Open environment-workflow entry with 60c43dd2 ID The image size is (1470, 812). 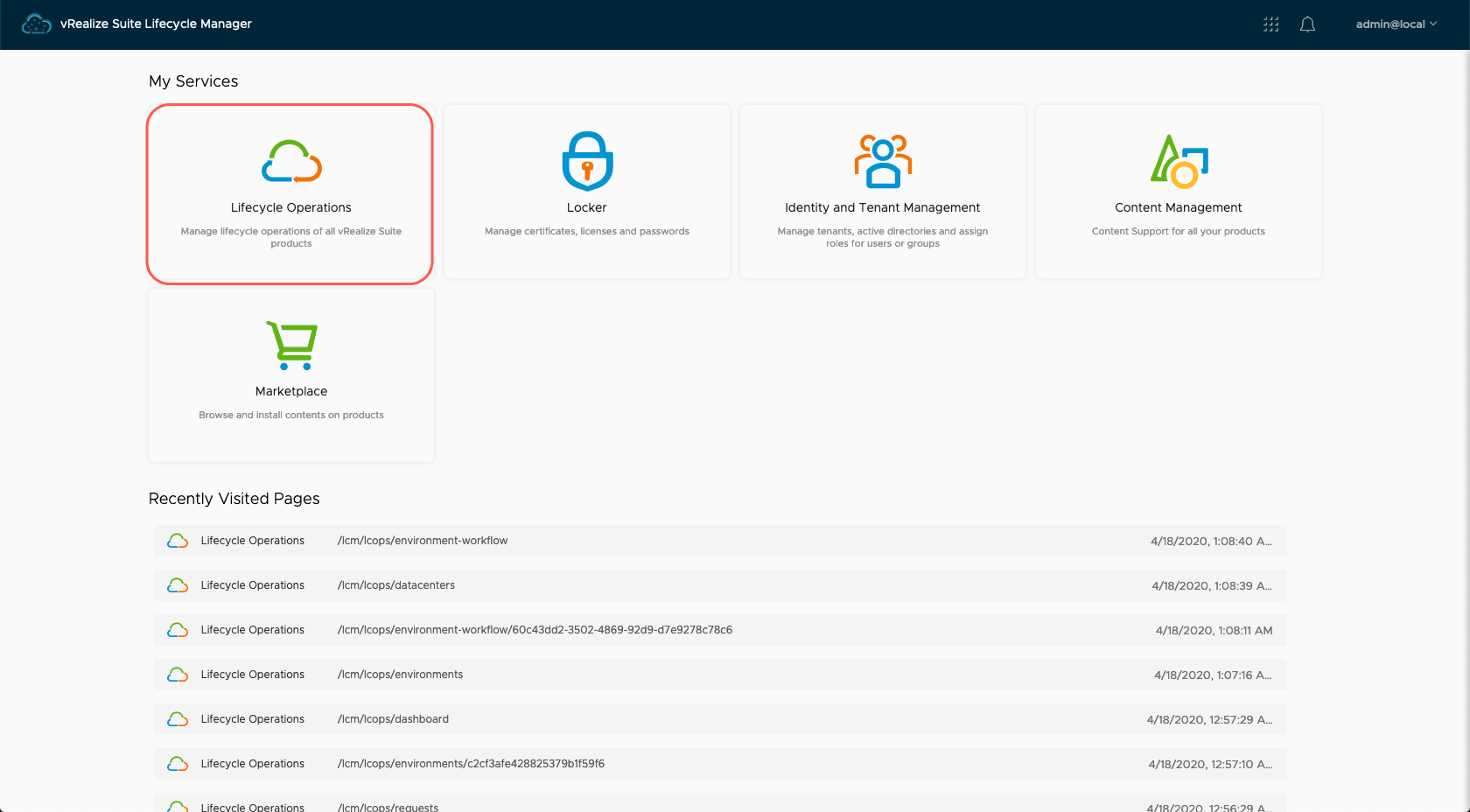[535, 630]
